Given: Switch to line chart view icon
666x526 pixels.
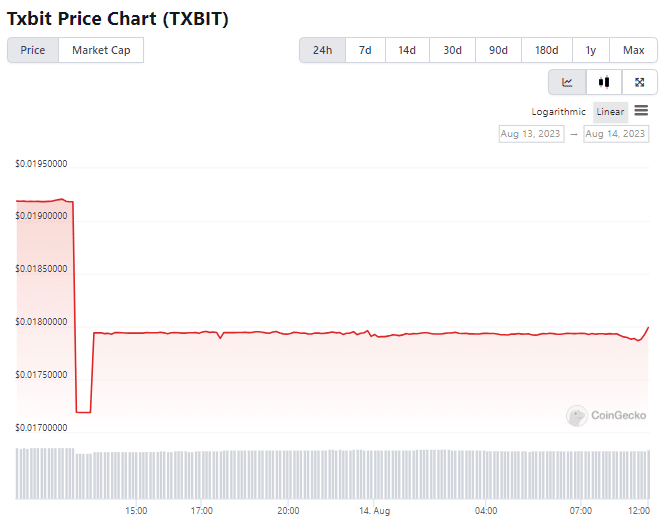Looking at the screenshot, I should [567, 82].
